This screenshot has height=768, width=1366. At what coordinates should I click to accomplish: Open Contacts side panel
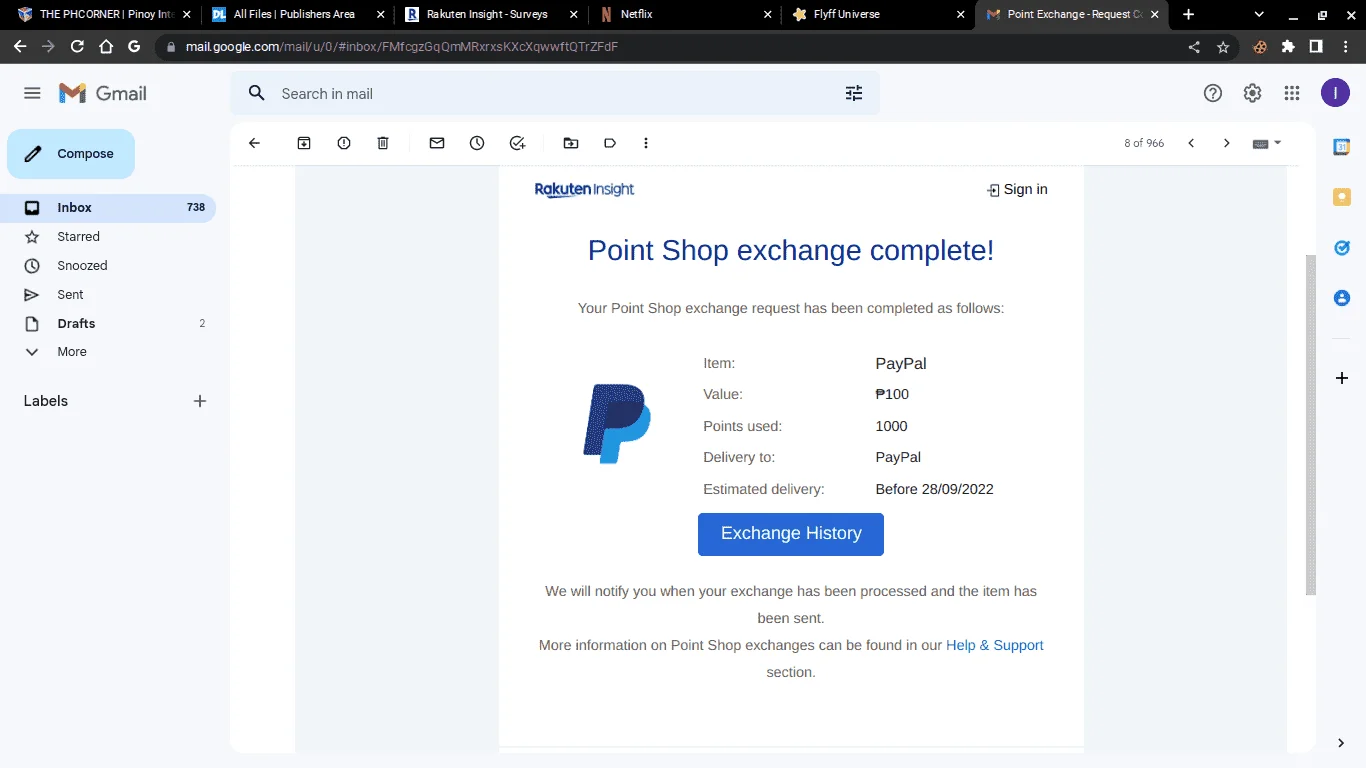pos(1342,298)
